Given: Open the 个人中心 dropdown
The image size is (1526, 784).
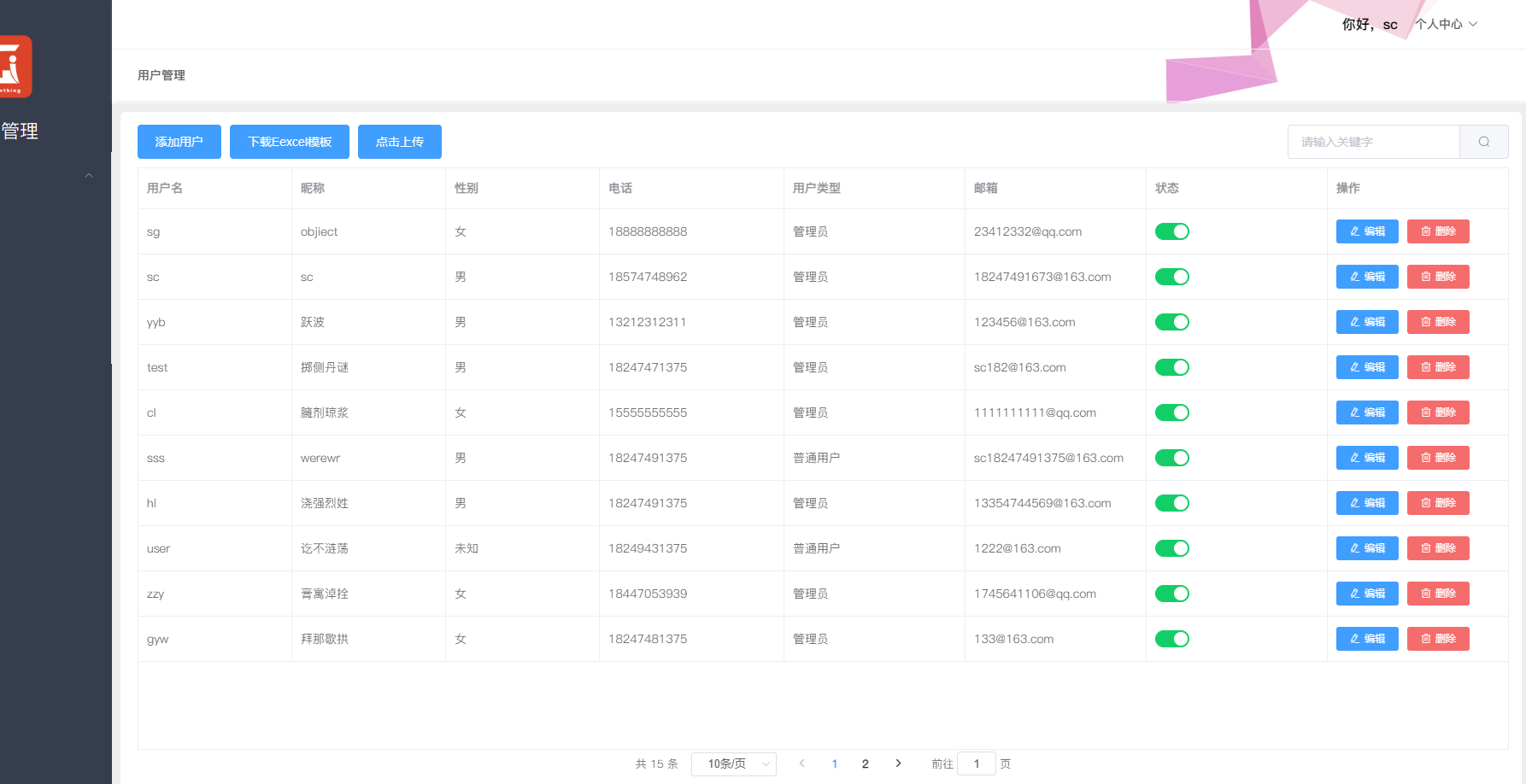Looking at the screenshot, I should pos(1446,24).
